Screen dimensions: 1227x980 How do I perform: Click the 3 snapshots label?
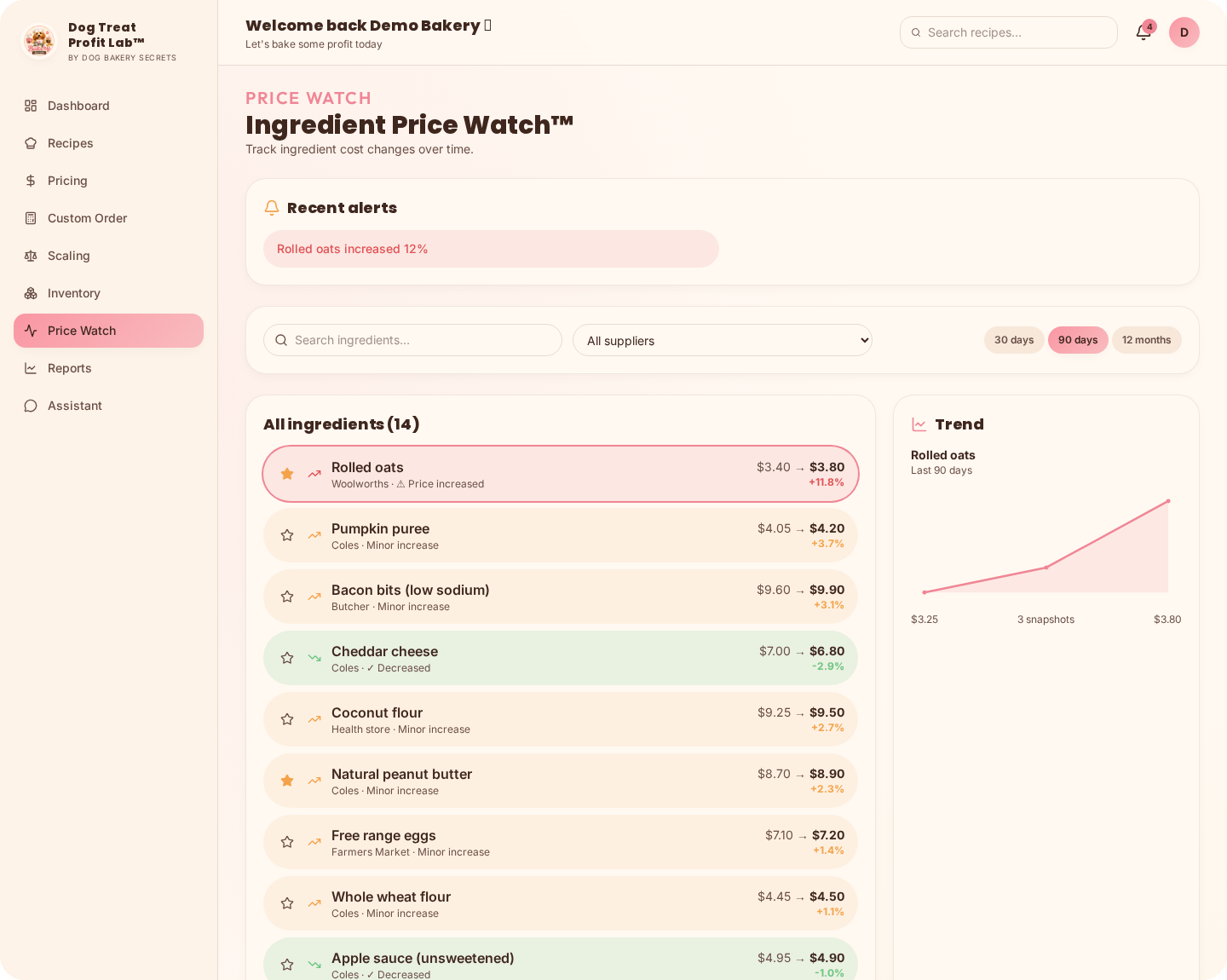click(x=1046, y=620)
